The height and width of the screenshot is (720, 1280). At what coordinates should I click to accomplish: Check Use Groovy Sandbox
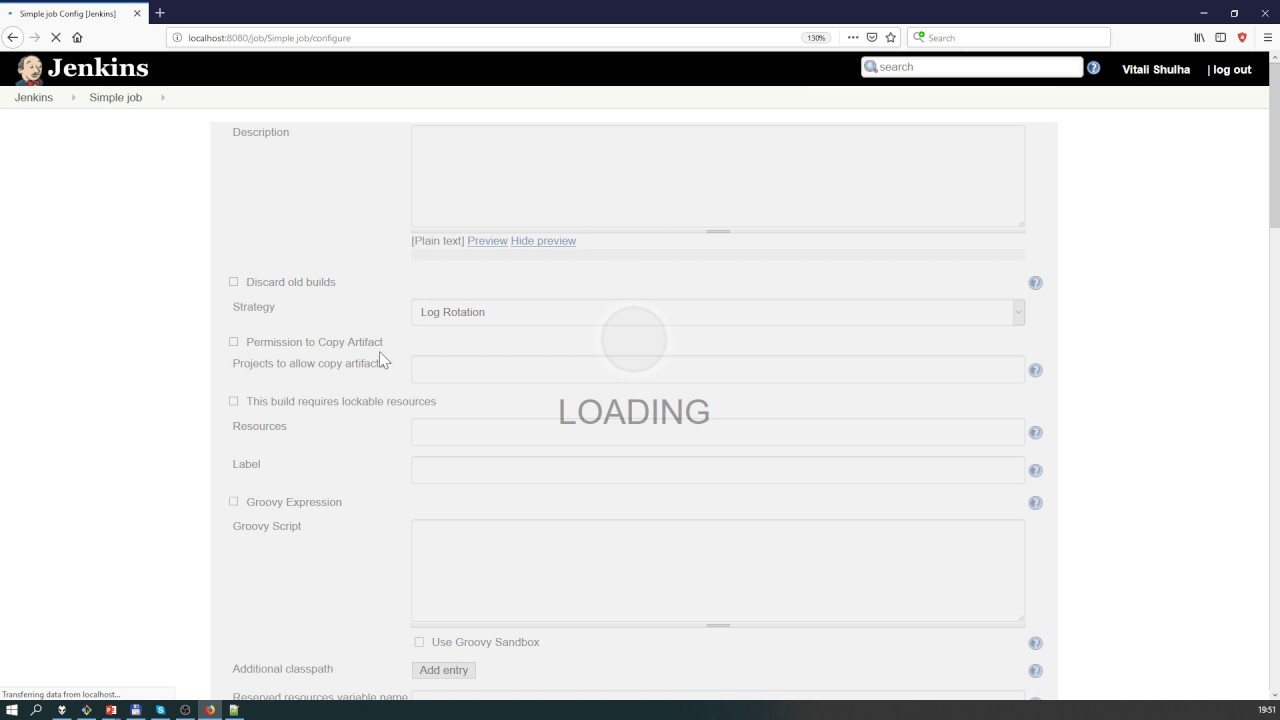[419, 642]
